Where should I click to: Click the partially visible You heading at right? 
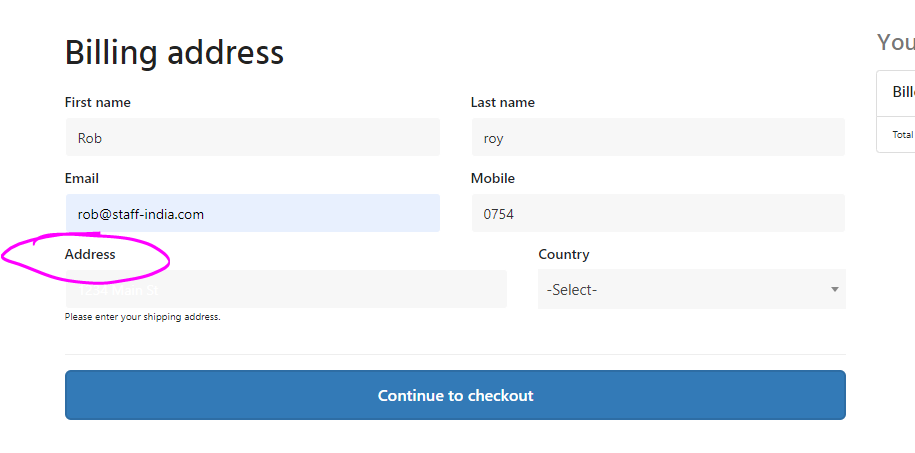click(895, 42)
